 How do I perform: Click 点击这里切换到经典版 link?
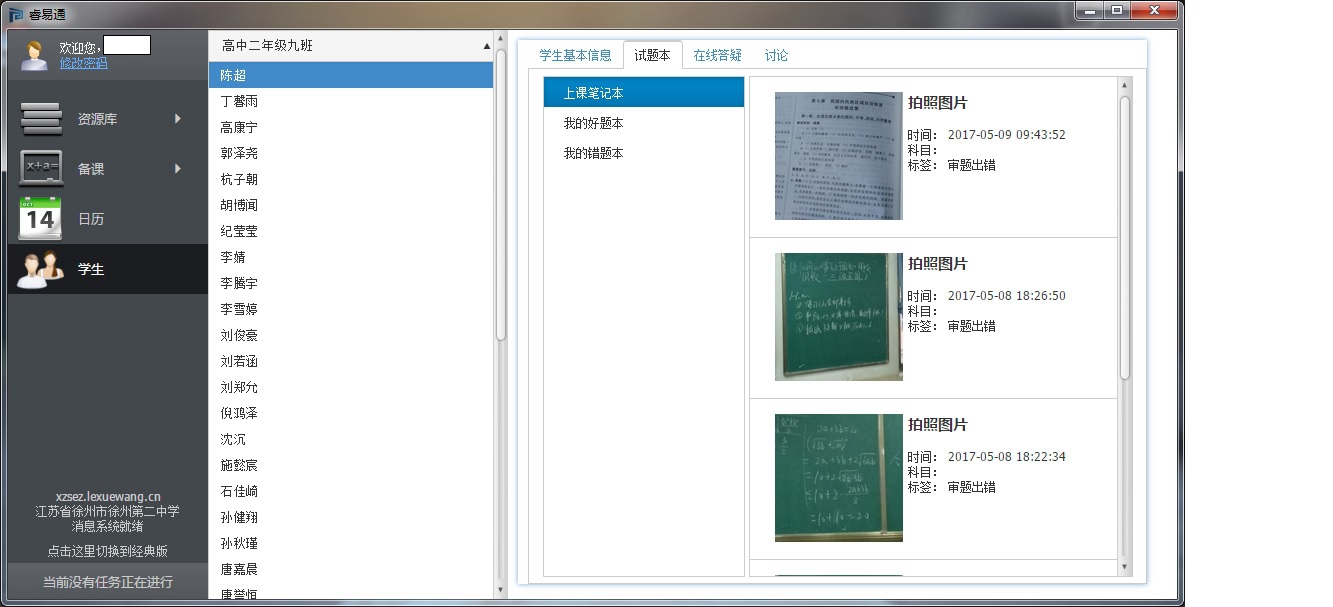click(x=108, y=551)
